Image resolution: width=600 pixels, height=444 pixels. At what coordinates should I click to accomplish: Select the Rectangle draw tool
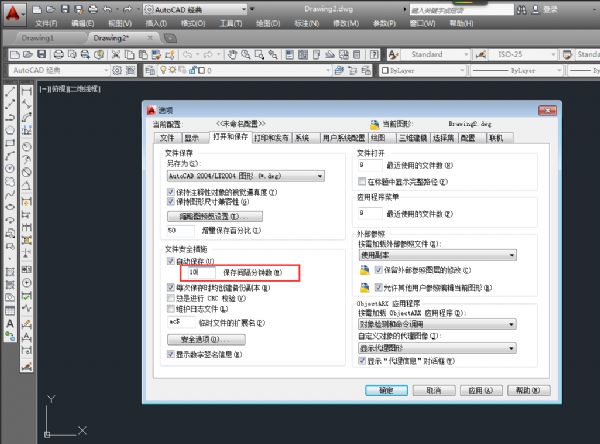(x=10, y=143)
